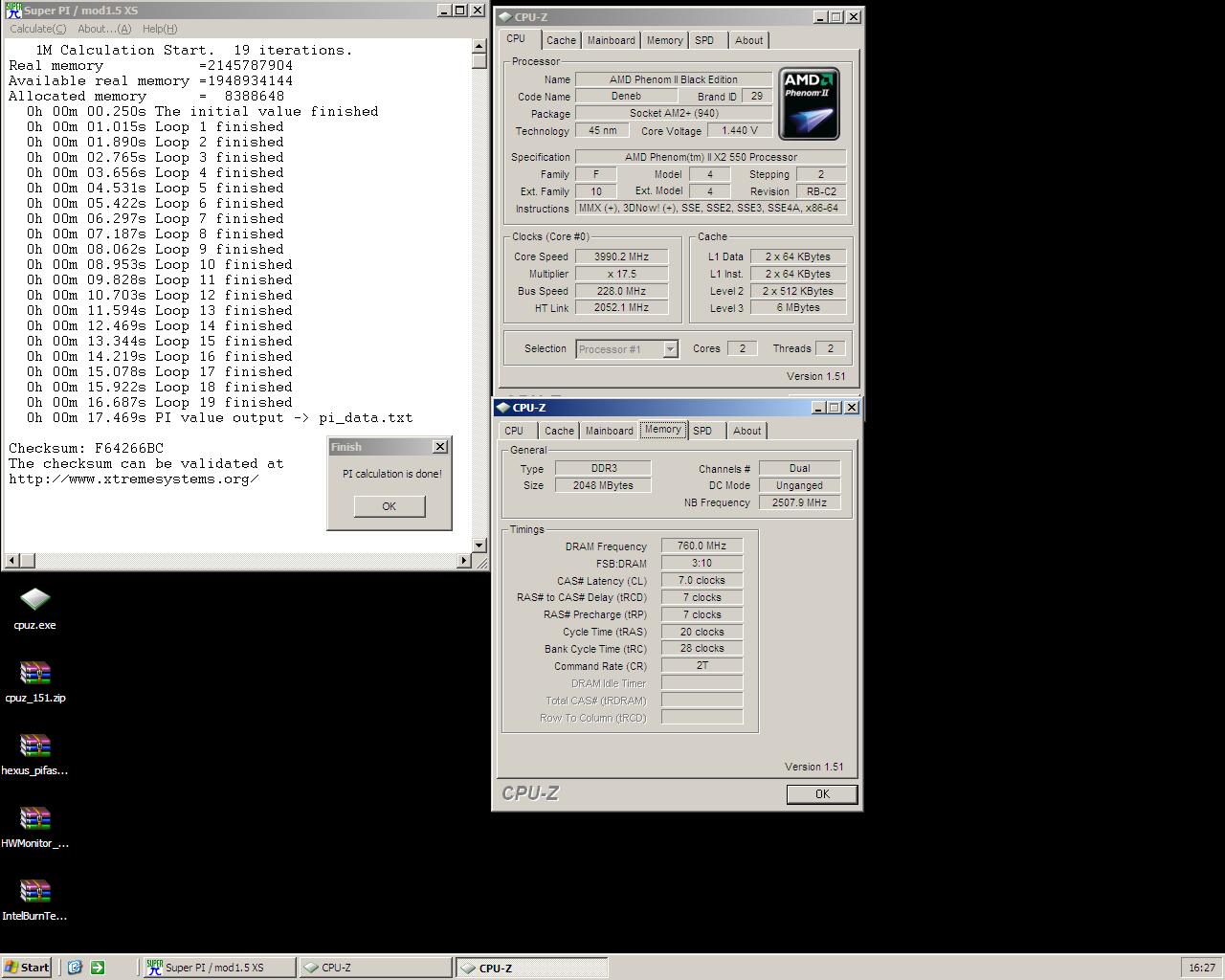1225x980 pixels.
Task: Click the DC Mode Unganged value
Action: (799, 485)
